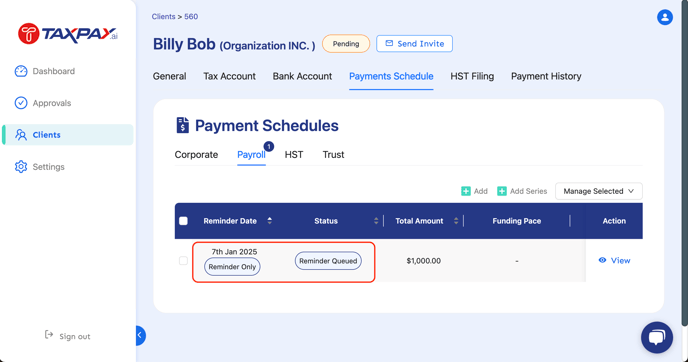Click the Sign out arrow icon

(x=49, y=335)
